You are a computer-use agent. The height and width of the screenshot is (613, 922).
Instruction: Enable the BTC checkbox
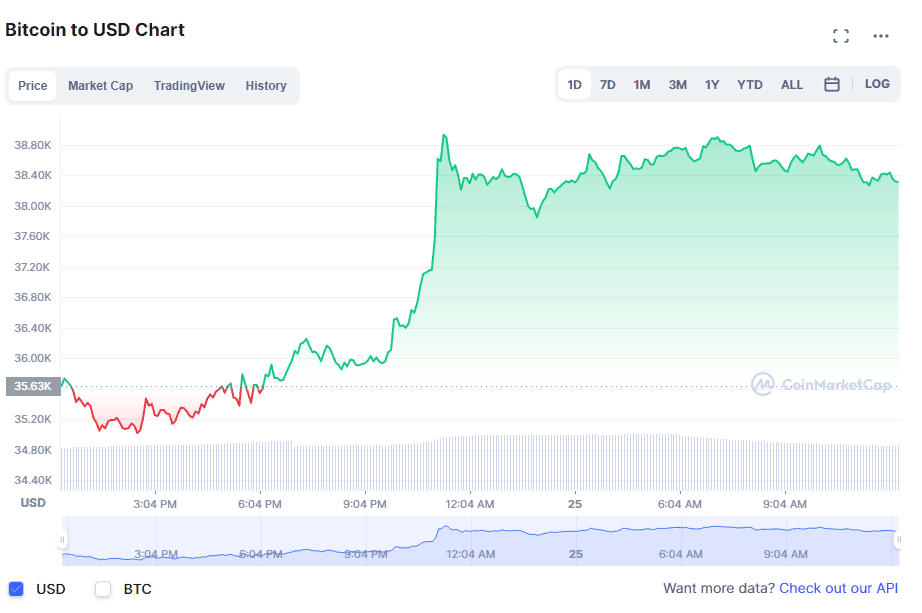pyautogui.click(x=103, y=589)
